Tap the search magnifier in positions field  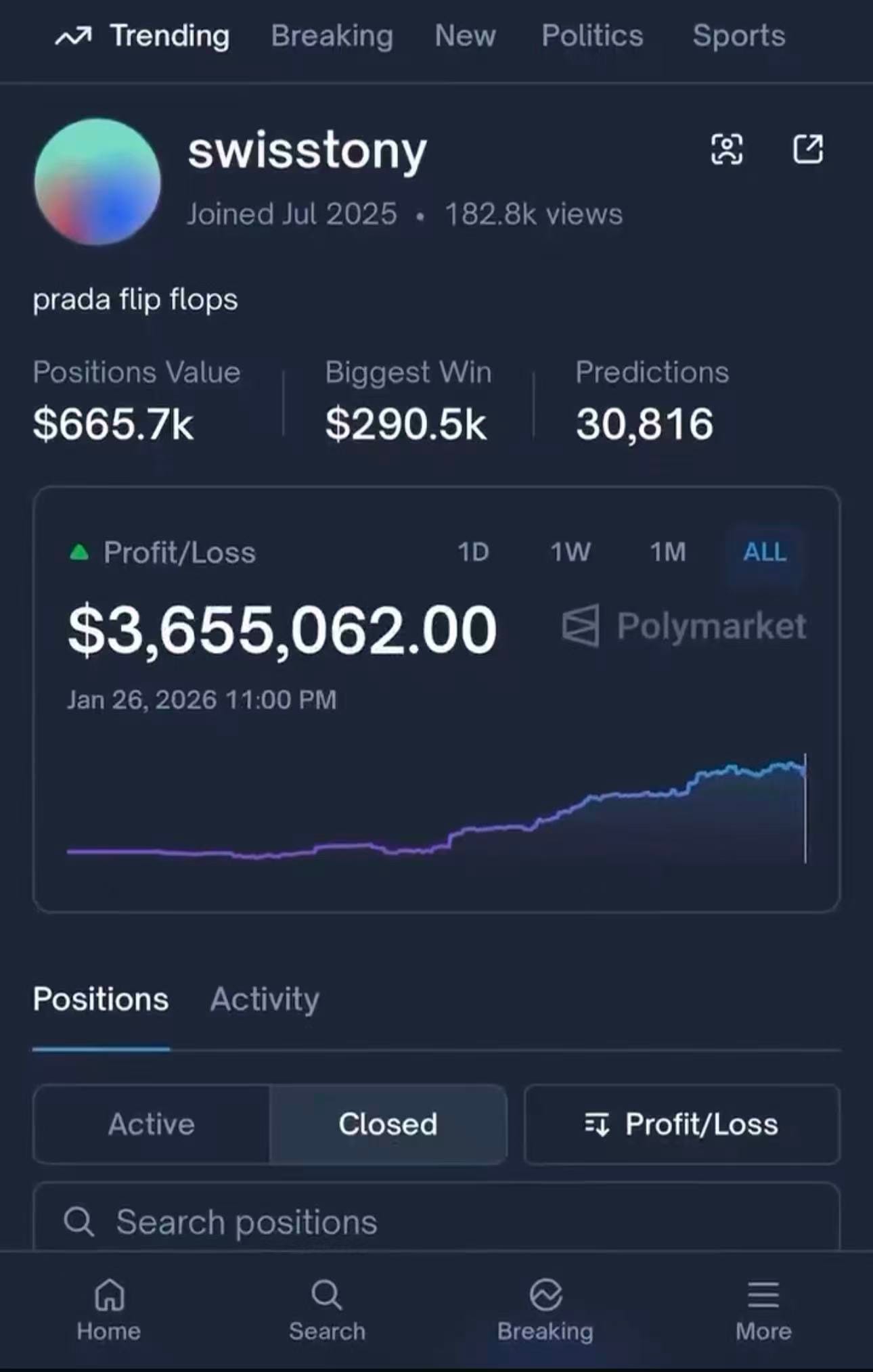(x=79, y=1222)
